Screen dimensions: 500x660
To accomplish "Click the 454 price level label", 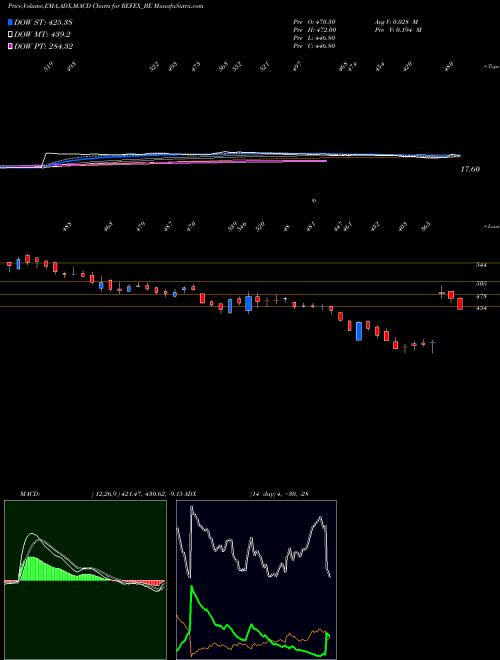I will click(481, 308).
